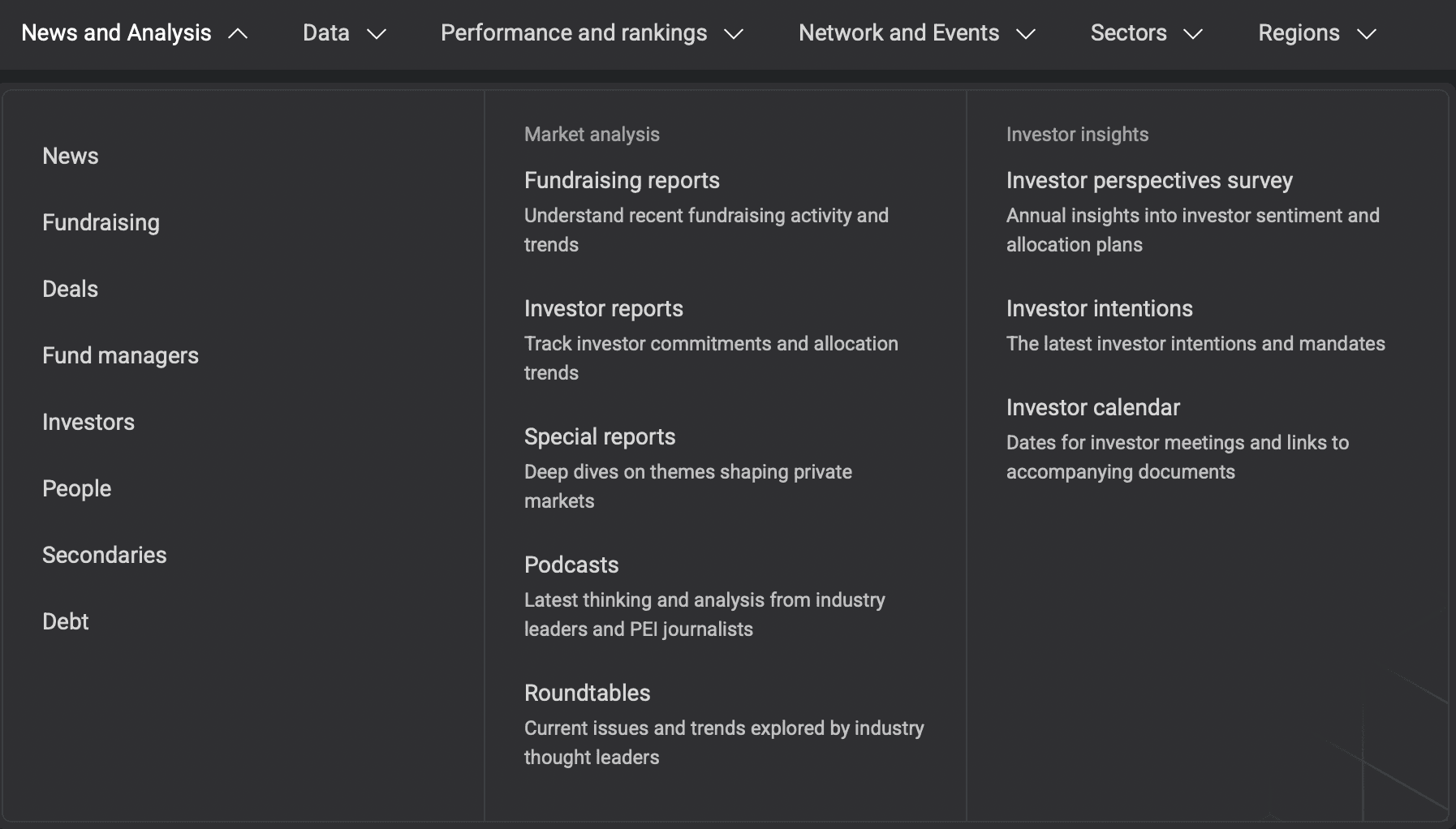
Task: Expand the Regions menu chevron
Action: coord(1367,34)
